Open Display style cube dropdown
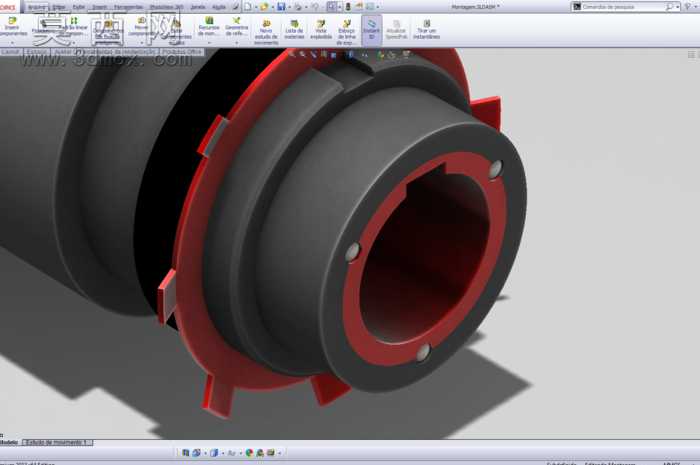Image resolution: width=700 pixels, height=465 pixels. coord(351,54)
